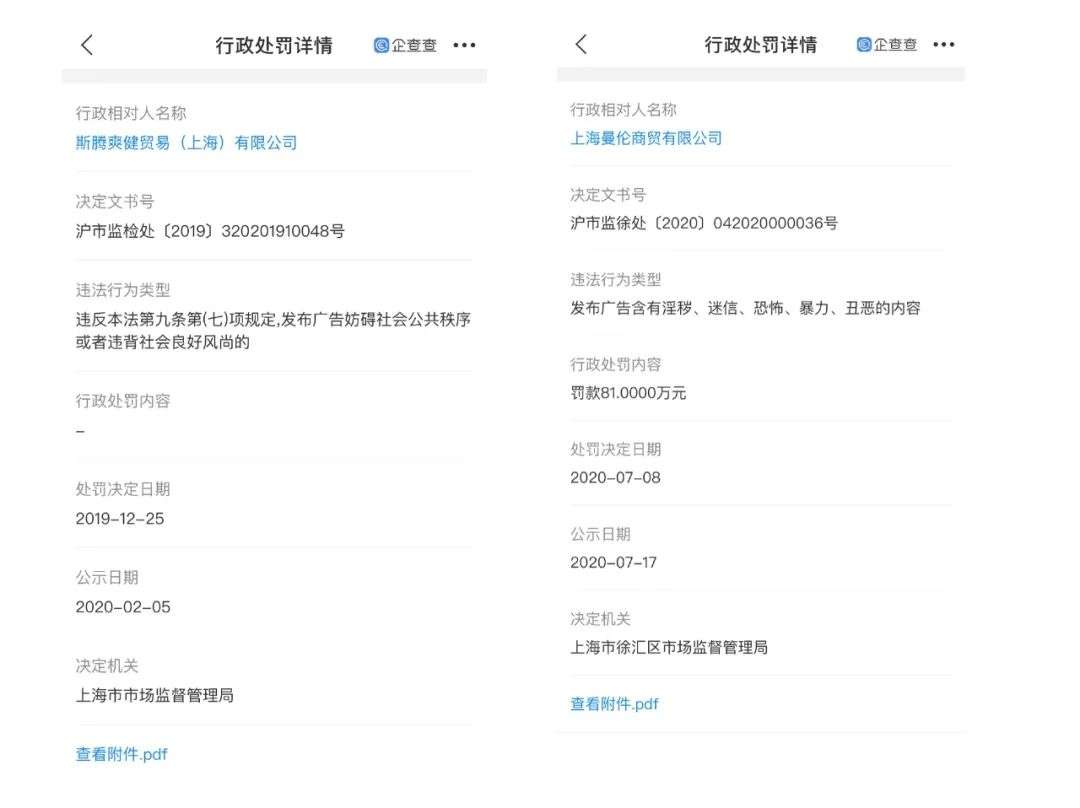Viewport: 1080px width, 808px height.
Task: Tap the 企查查 logo on left page
Action: (405, 45)
